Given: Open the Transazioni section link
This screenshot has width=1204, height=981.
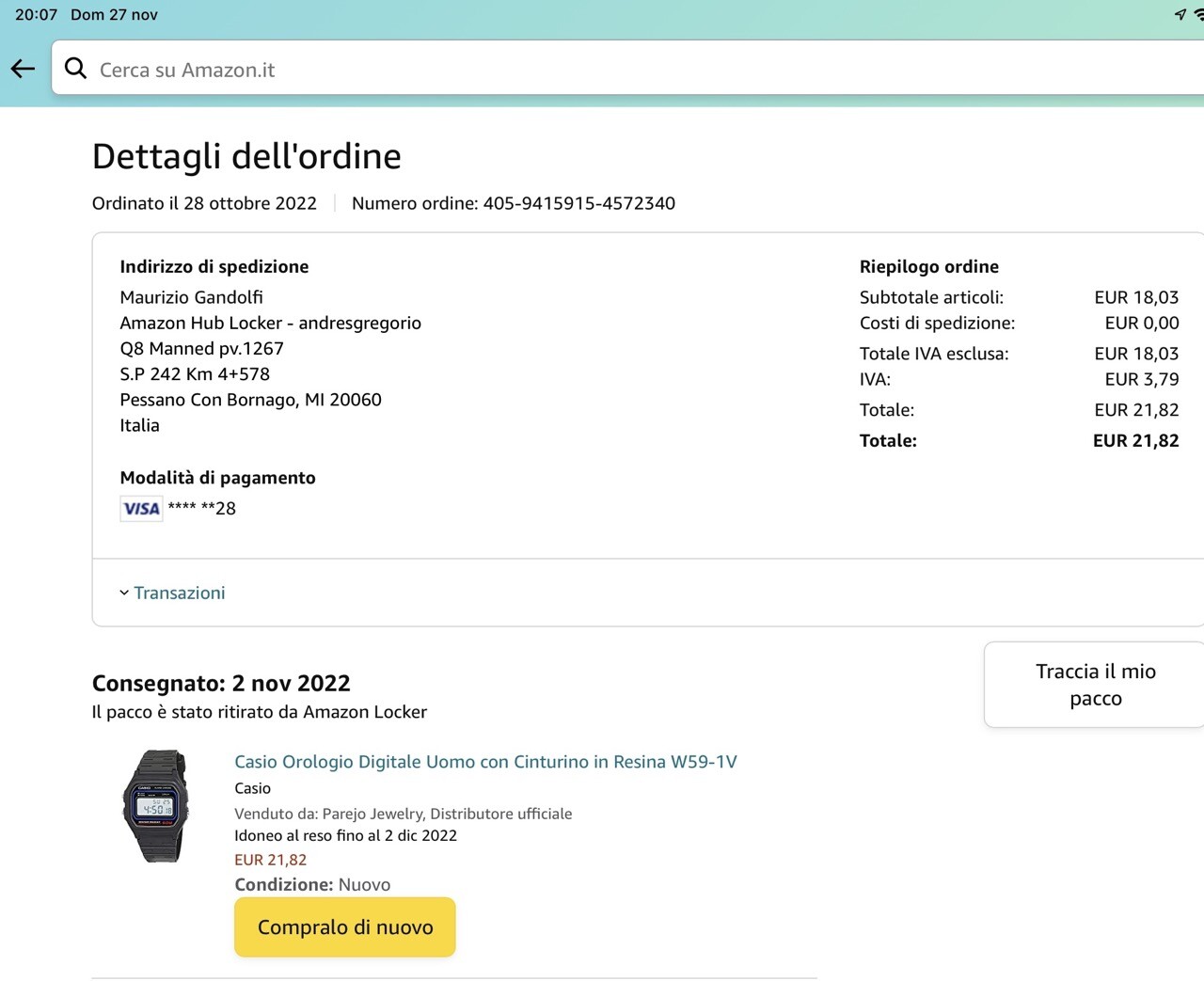Looking at the screenshot, I should pyautogui.click(x=179, y=593).
